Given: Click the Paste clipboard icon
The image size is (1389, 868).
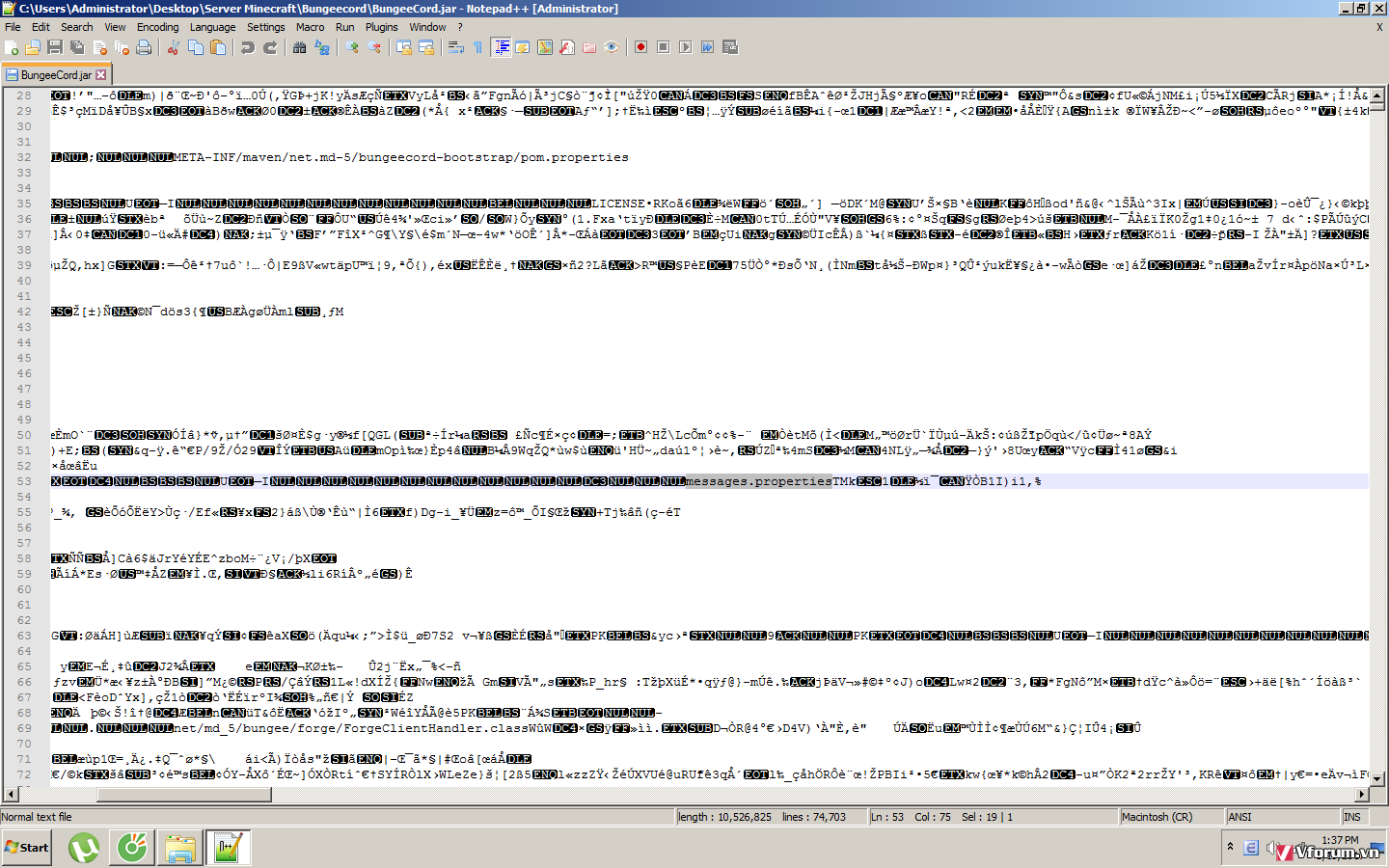Looking at the screenshot, I should (x=218, y=47).
